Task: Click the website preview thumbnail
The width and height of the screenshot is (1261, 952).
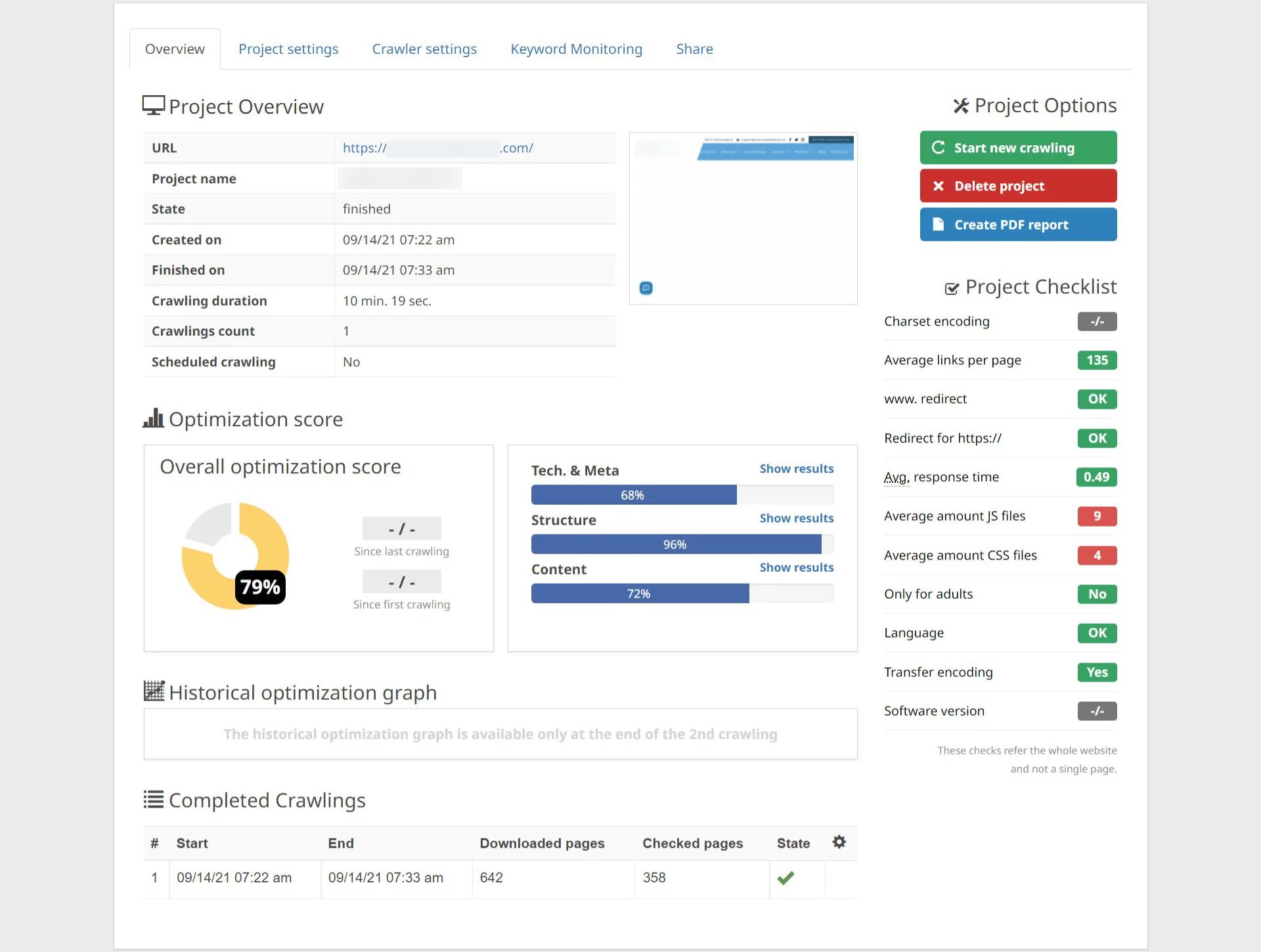Action: [x=743, y=219]
